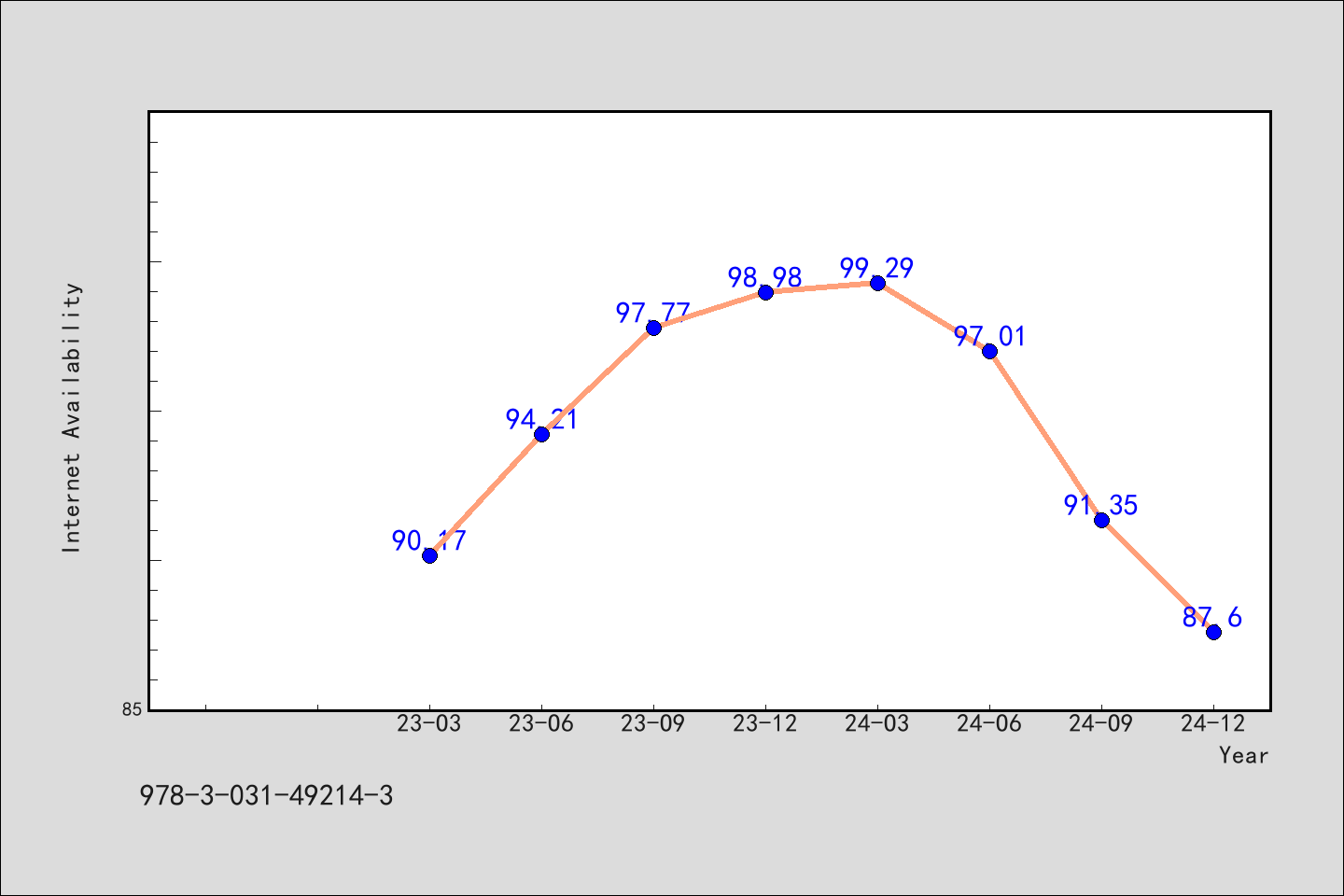The image size is (1344, 896).
Task: Select the 23-12 x-axis label
Action: click(x=765, y=724)
